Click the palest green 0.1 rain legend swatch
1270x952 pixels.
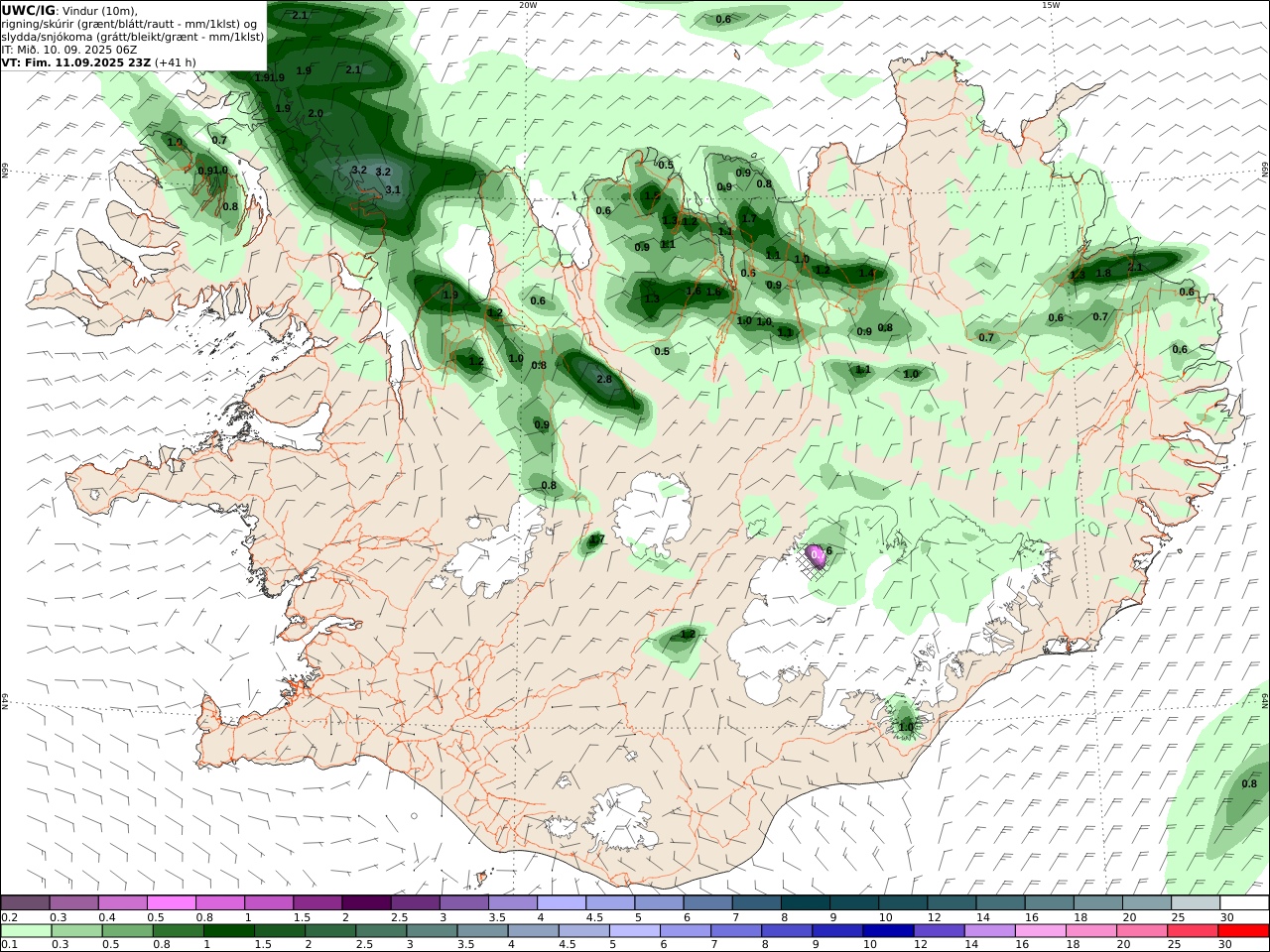pos(27,930)
